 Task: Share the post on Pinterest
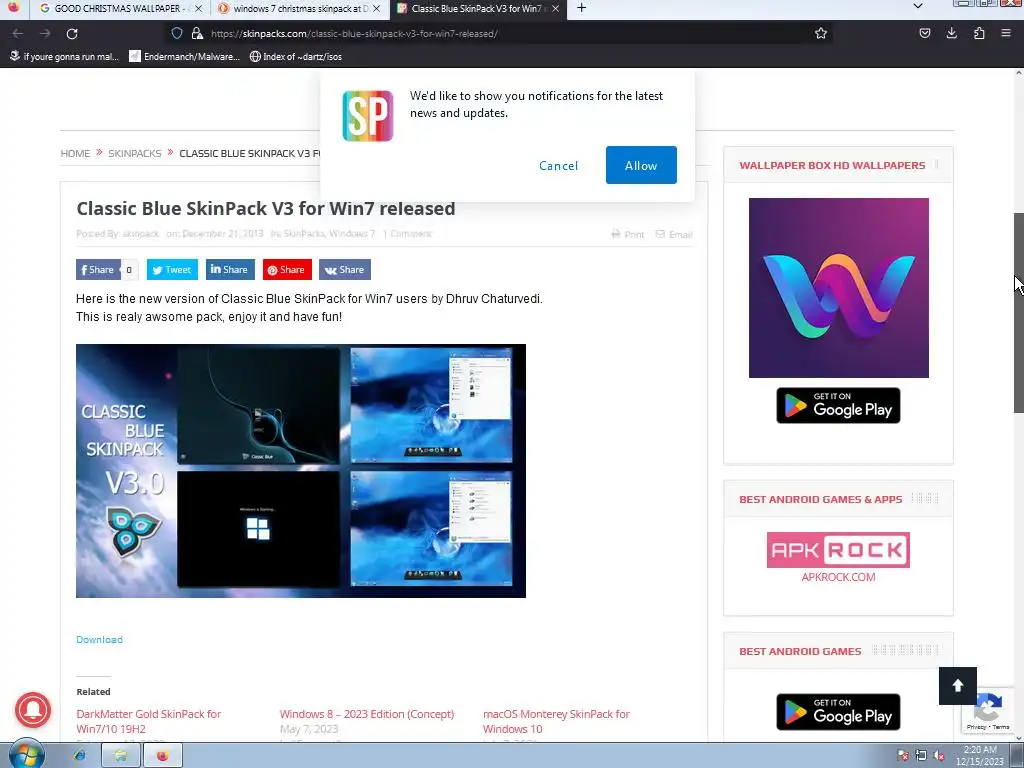pos(287,270)
